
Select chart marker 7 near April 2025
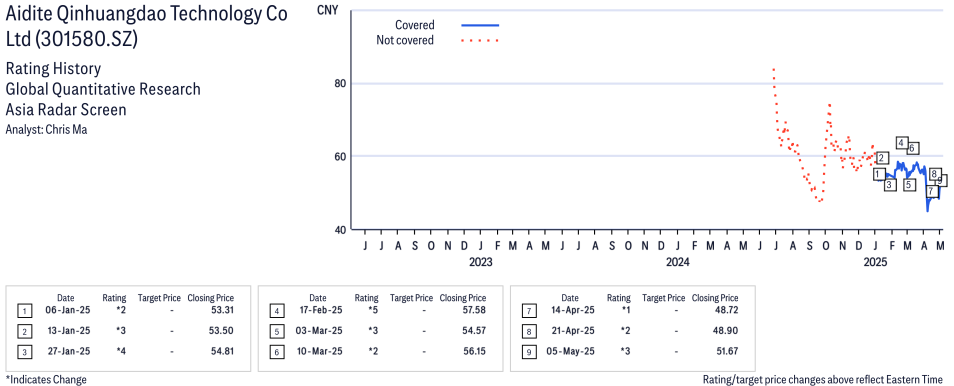click(x=931, y=191)
